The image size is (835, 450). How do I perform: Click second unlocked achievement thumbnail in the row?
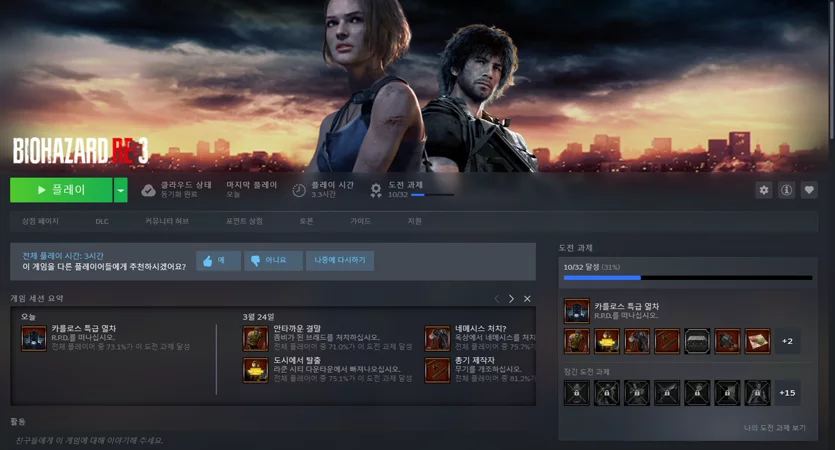[607, 341]
